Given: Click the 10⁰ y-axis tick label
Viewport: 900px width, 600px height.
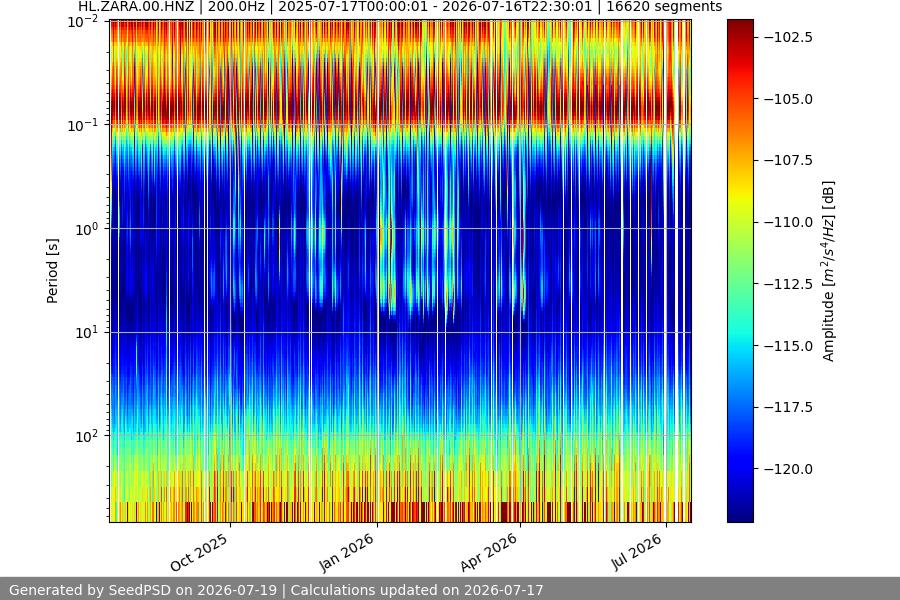Looking at the screenshot, I should 86,229.
